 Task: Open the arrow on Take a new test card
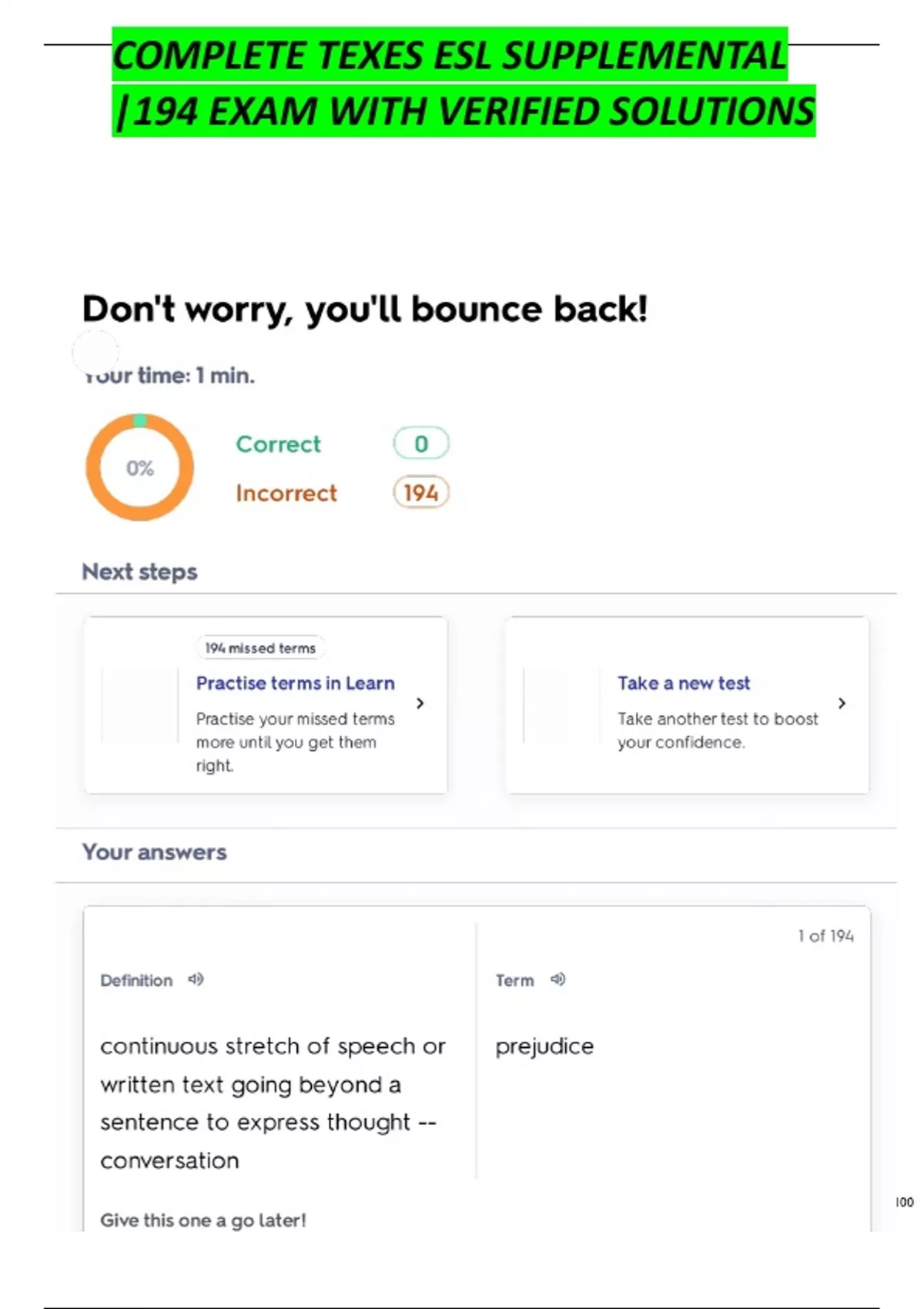842,703
